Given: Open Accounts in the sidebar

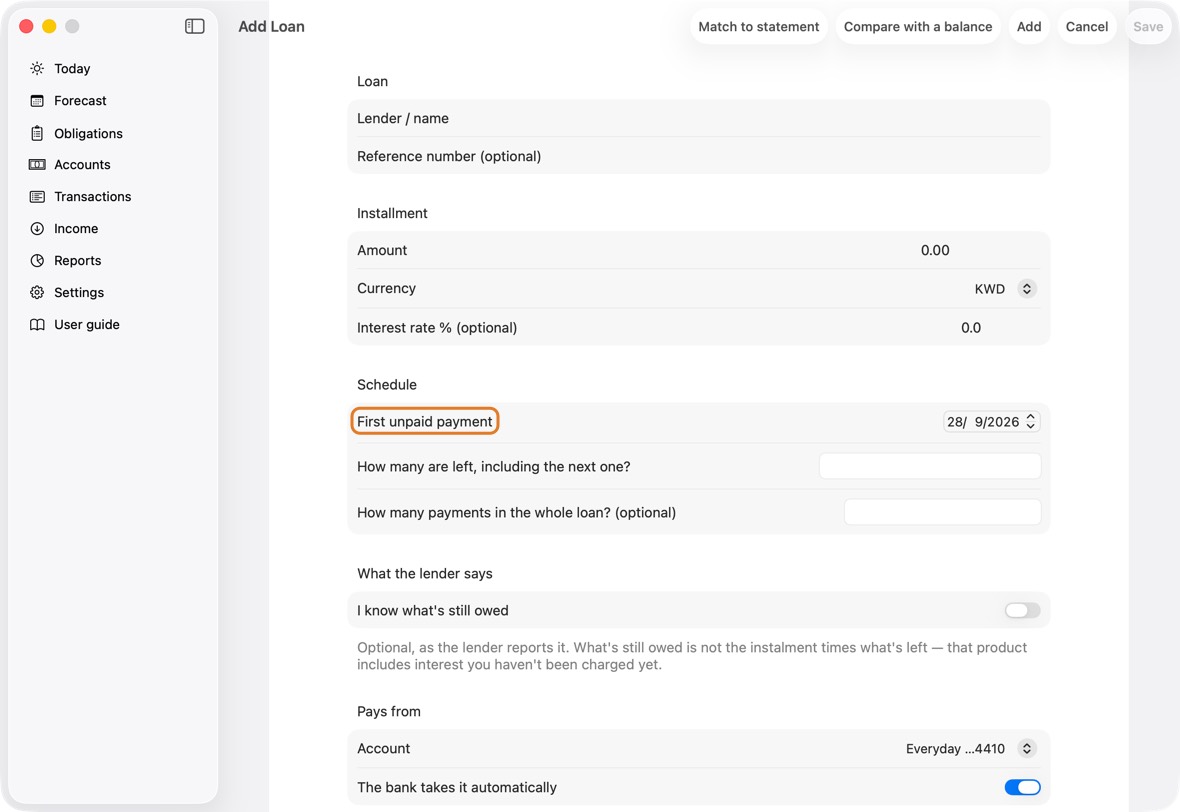Looking at the screenshot, I should coord(82,165).
